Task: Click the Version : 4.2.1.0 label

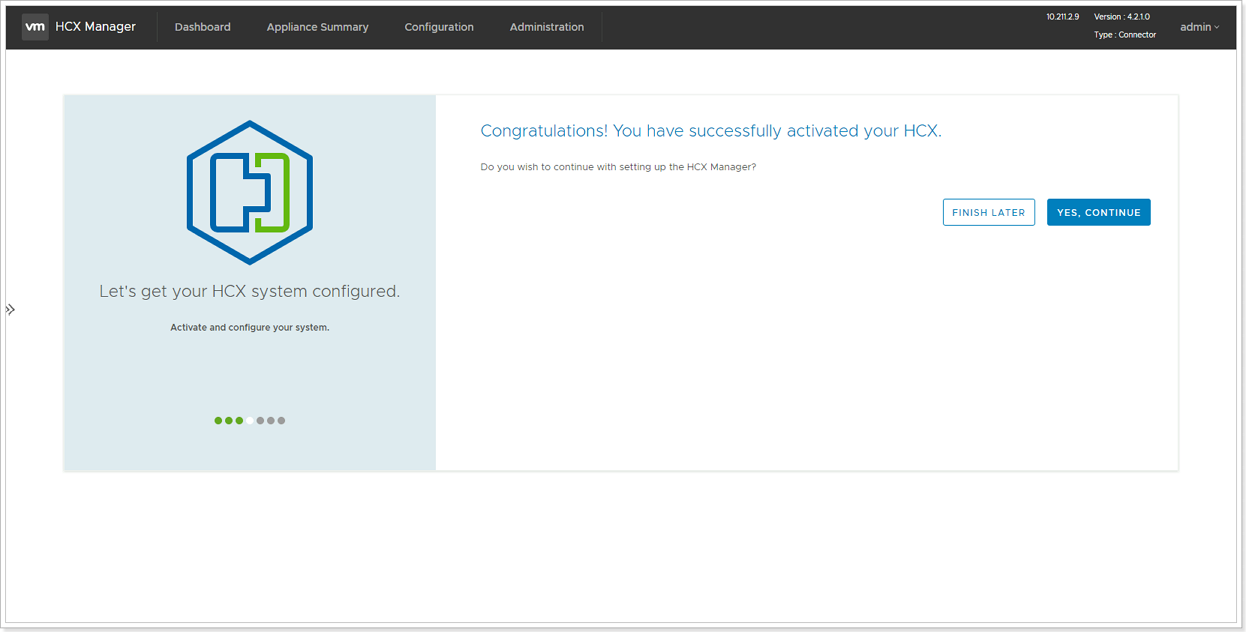Action: pos(1122,15)
